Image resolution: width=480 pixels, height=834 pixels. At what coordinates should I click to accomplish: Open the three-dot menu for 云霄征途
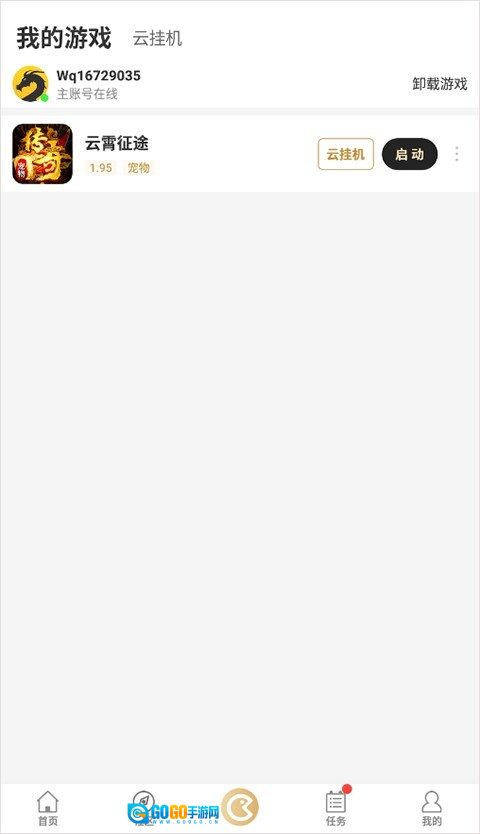(457, 154)
